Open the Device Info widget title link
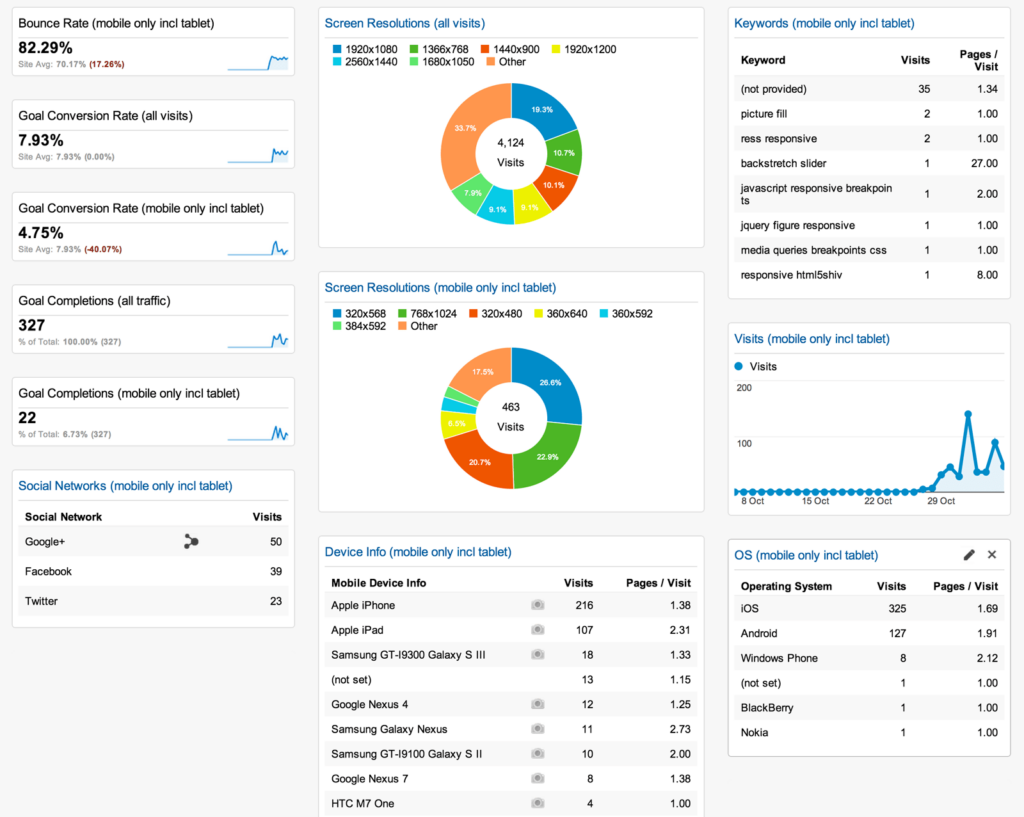 tap(418, 553)
